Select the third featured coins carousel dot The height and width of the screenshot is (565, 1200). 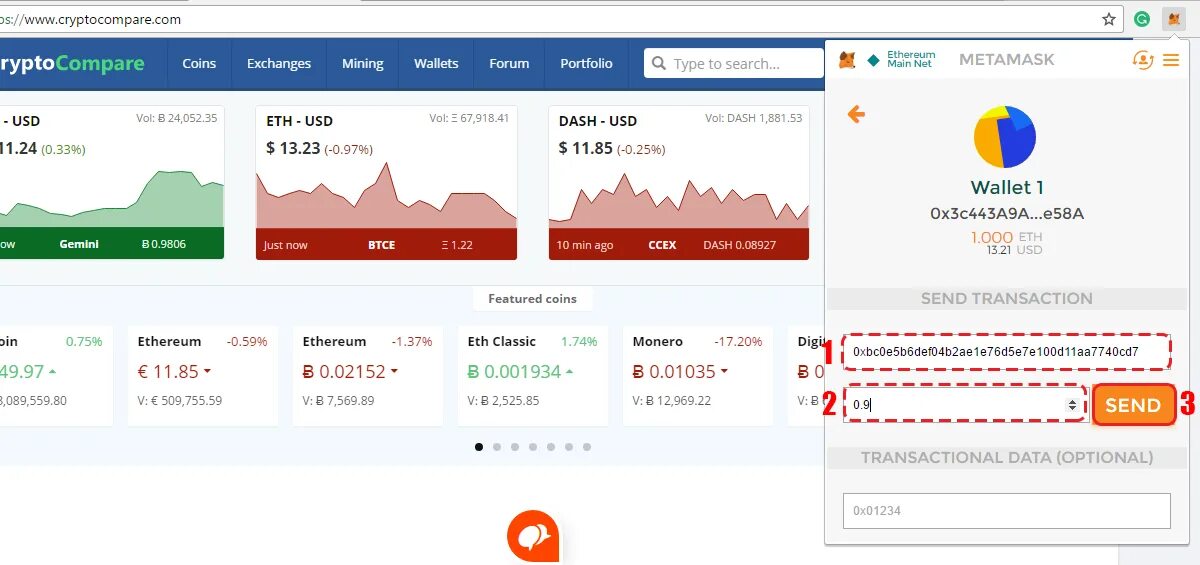[515, 447]
